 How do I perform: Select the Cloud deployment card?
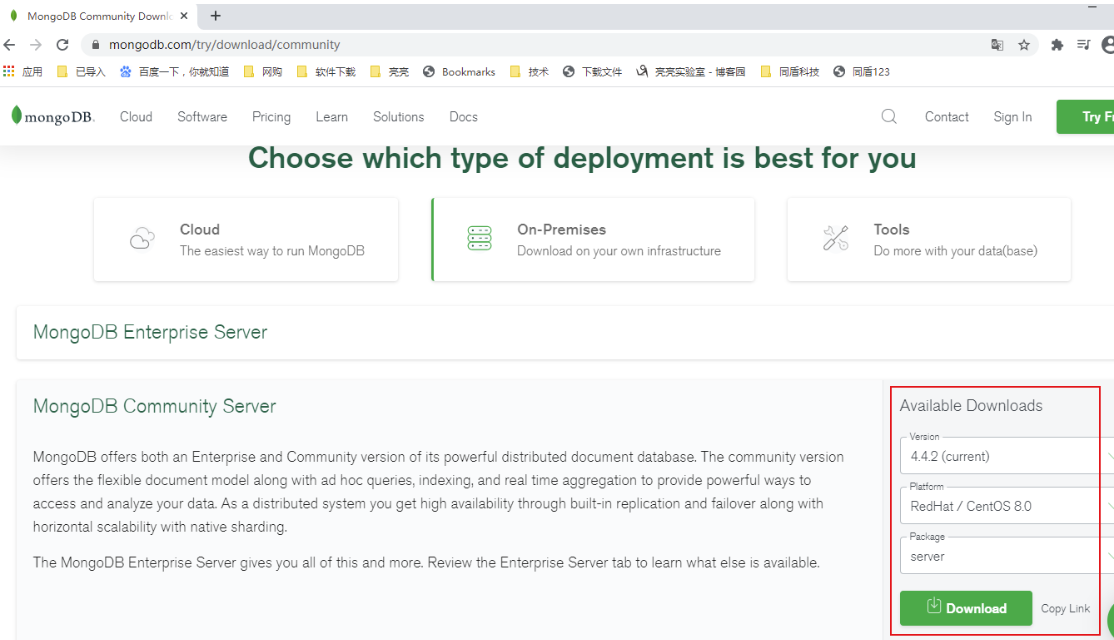(246, 239)
